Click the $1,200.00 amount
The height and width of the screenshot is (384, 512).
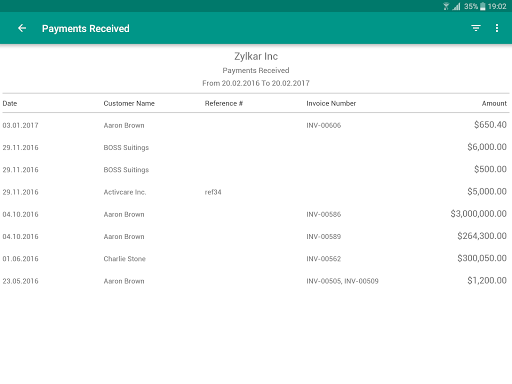tap(487, 280)
